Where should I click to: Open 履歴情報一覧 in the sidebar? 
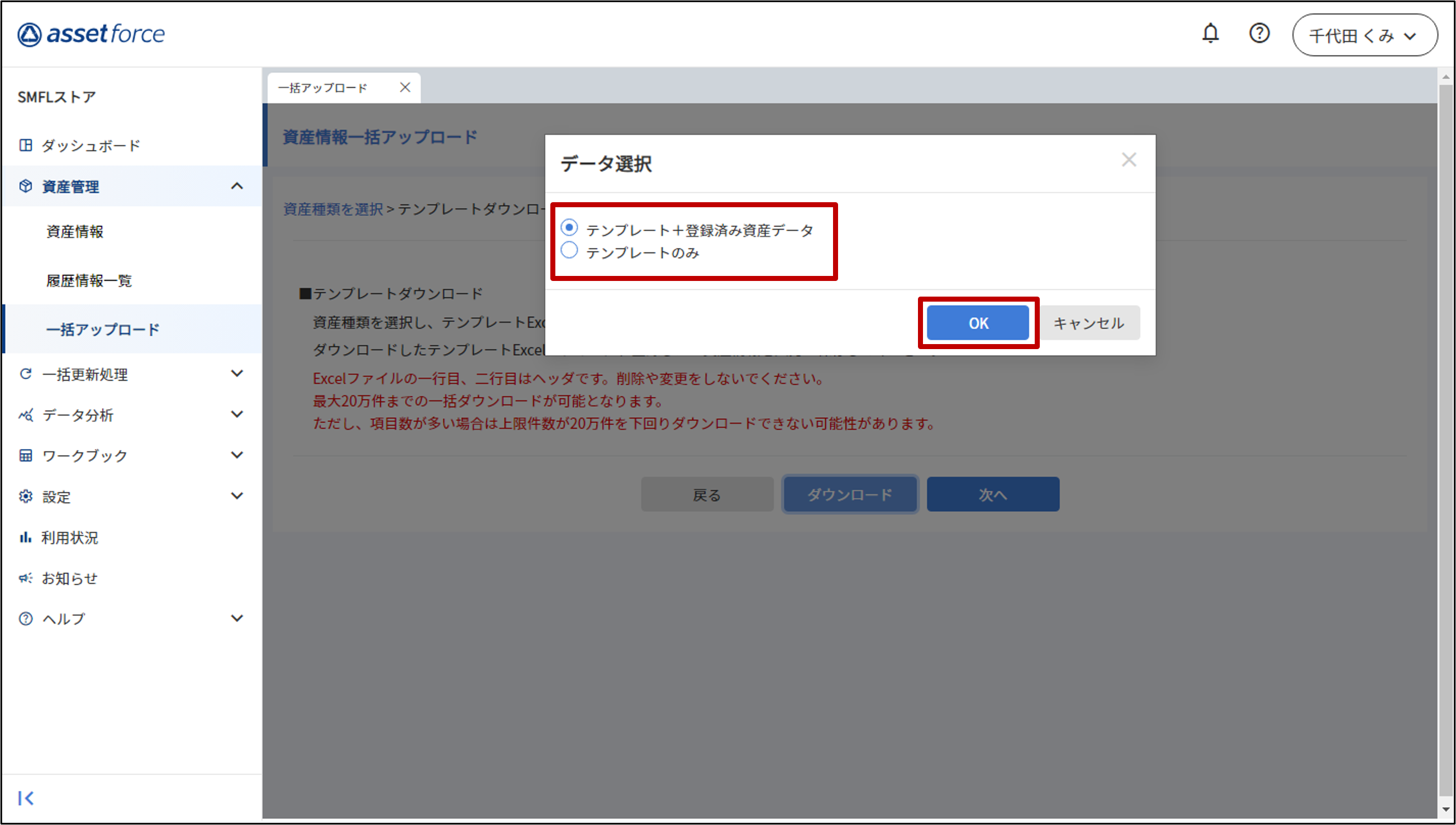pyautogui.click(x=89, y=280)
